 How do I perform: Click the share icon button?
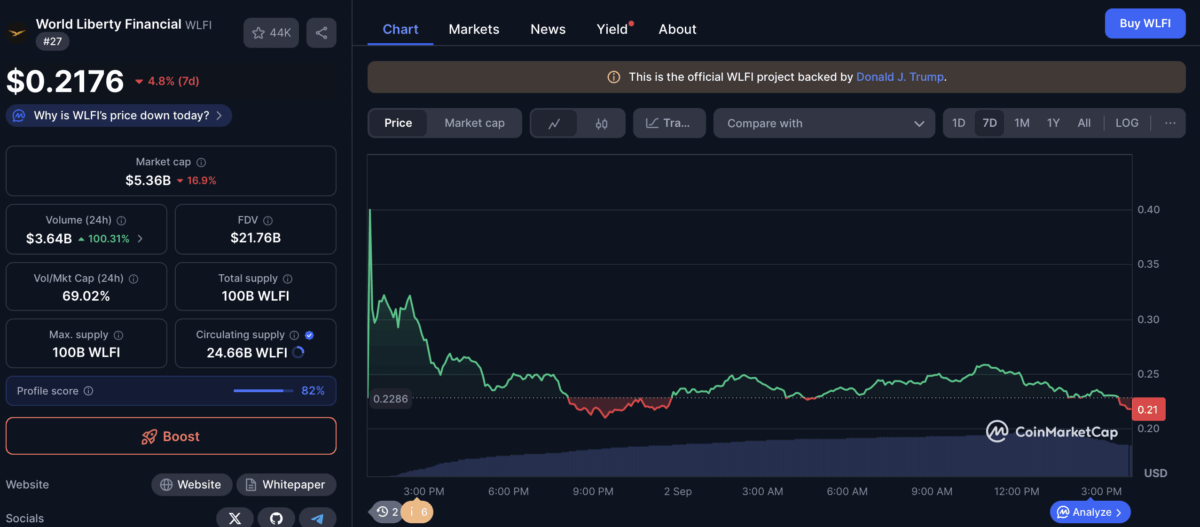click(321, 33)
